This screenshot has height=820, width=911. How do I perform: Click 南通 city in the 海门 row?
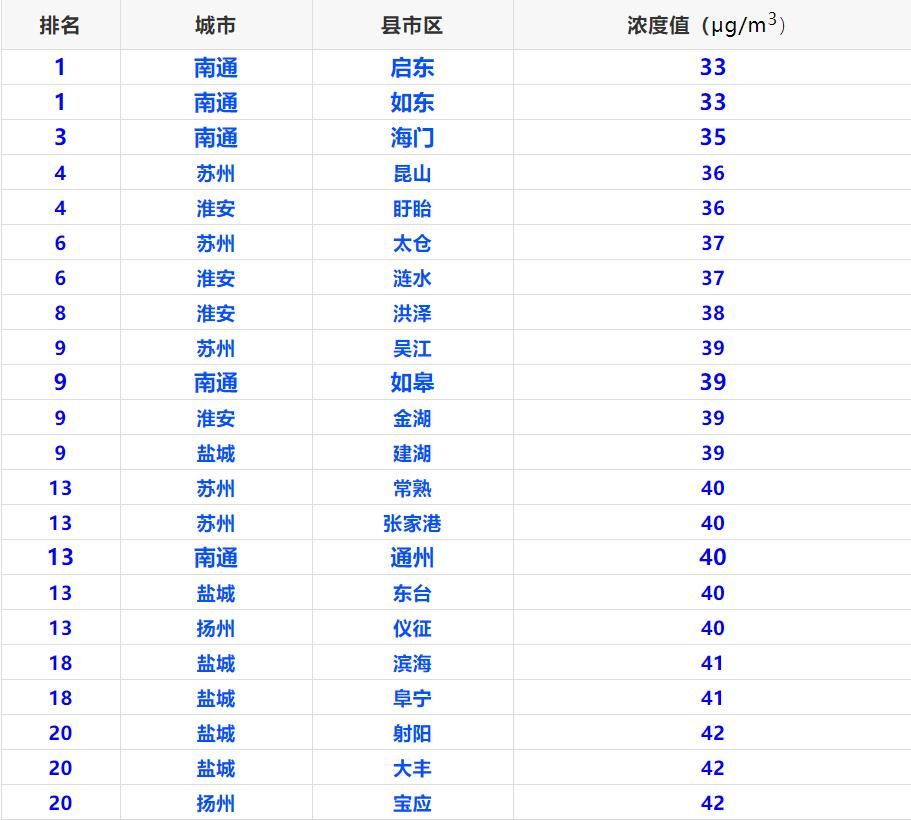point(216,138)
